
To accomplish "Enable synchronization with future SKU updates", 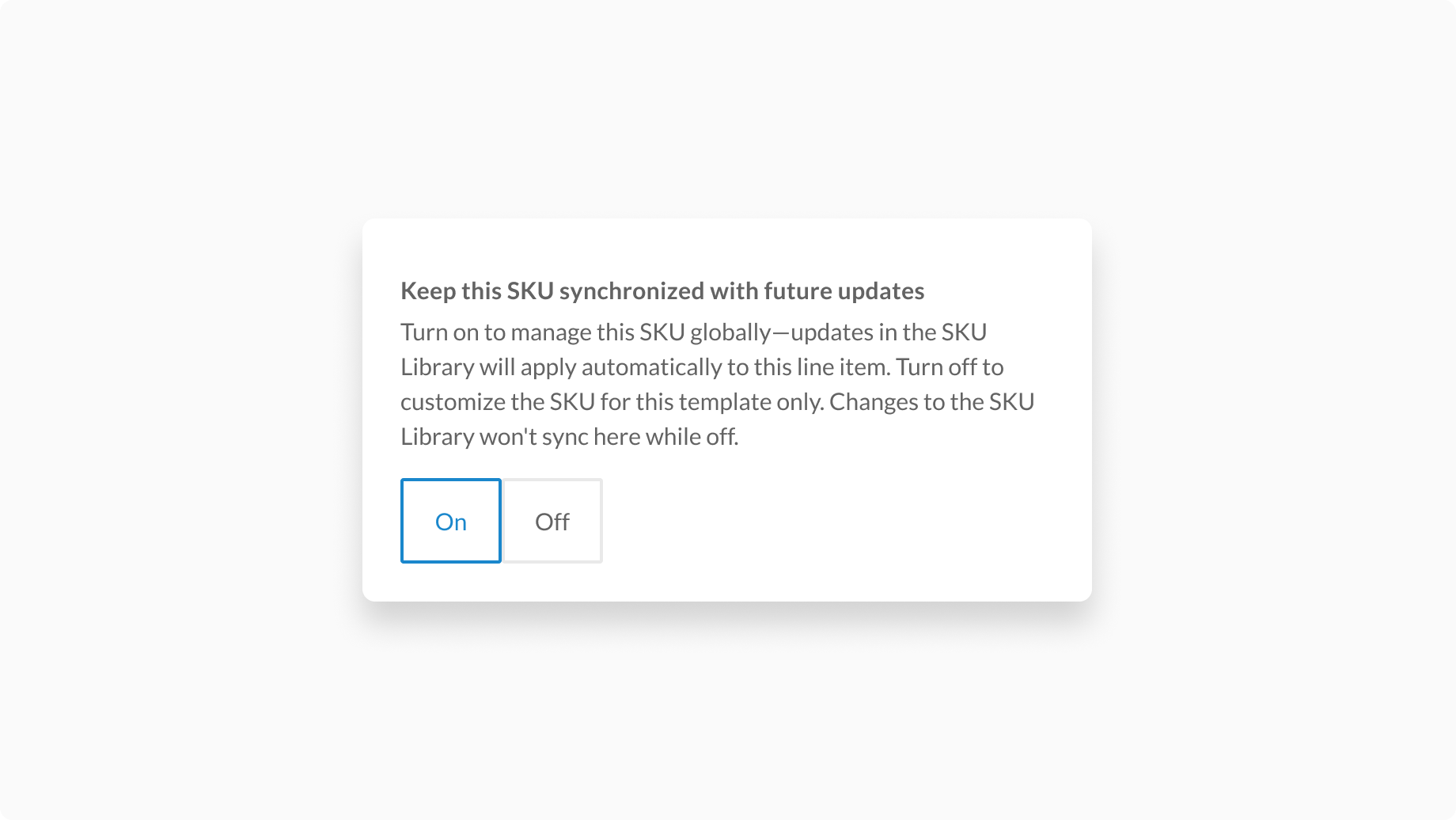I will click(450, 521).
